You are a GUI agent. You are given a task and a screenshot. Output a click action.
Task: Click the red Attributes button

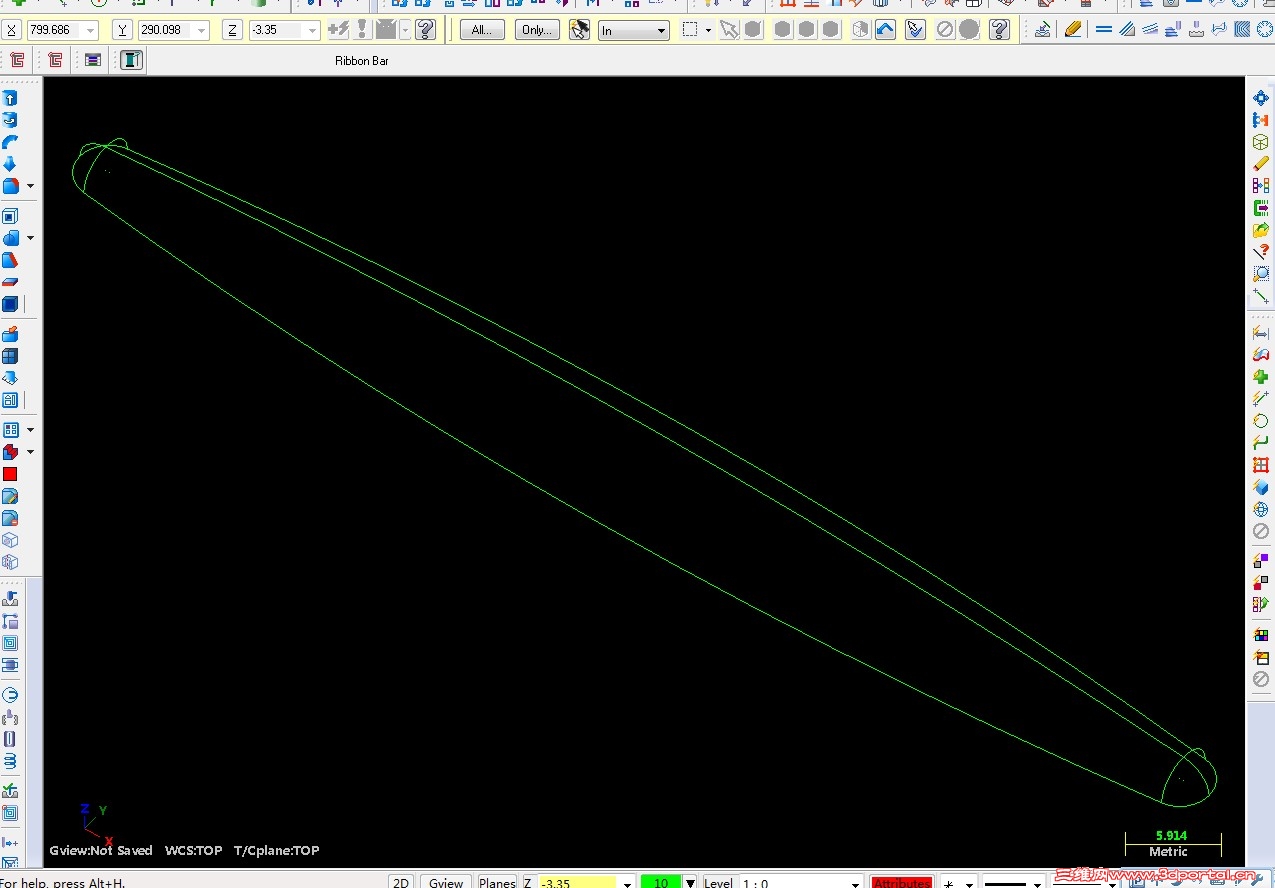902,882
